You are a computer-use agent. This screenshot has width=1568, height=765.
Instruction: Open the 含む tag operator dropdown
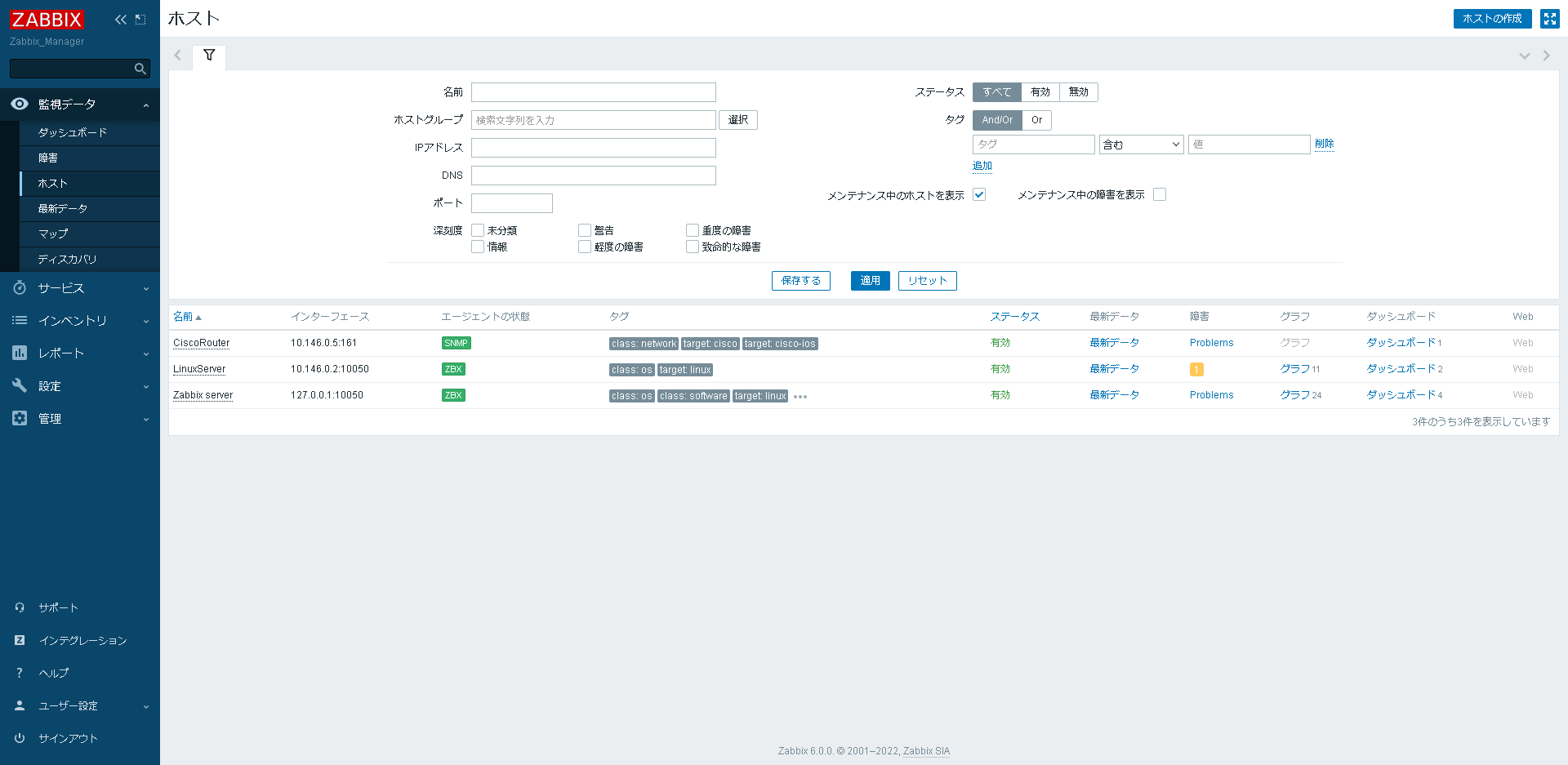coord(1142,145)
